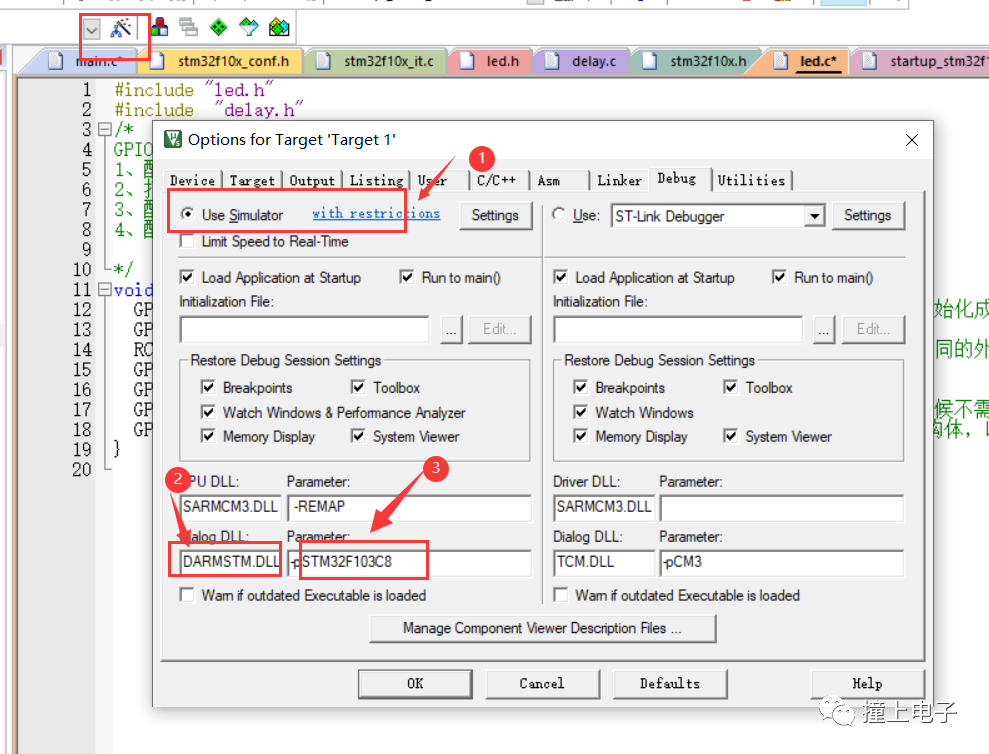
Task: Uncheck simulator Breakpoints restore option
Action: pyautogui.click(x=208, y=387)
